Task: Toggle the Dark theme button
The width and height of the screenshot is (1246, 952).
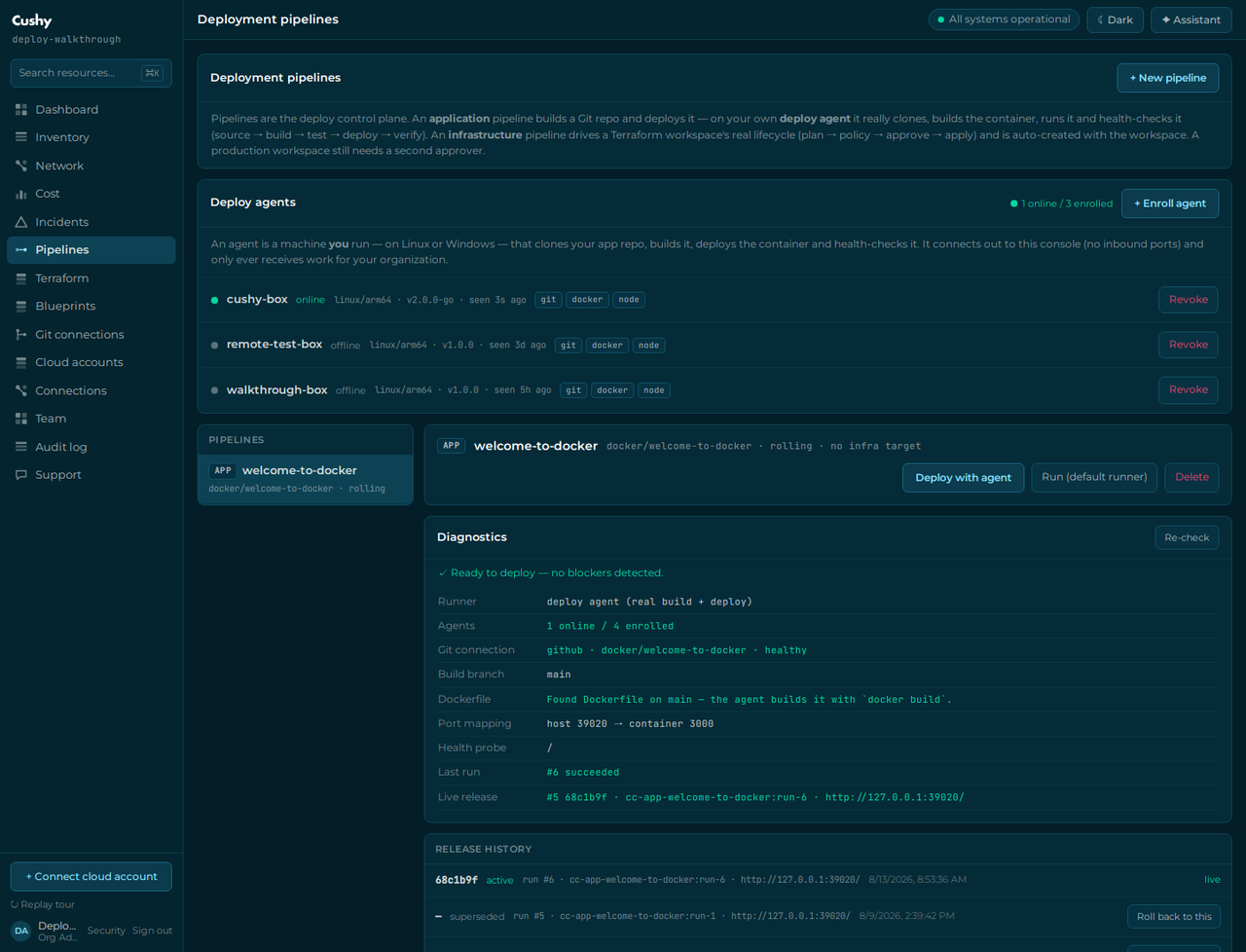Action: pos(1116,19)
